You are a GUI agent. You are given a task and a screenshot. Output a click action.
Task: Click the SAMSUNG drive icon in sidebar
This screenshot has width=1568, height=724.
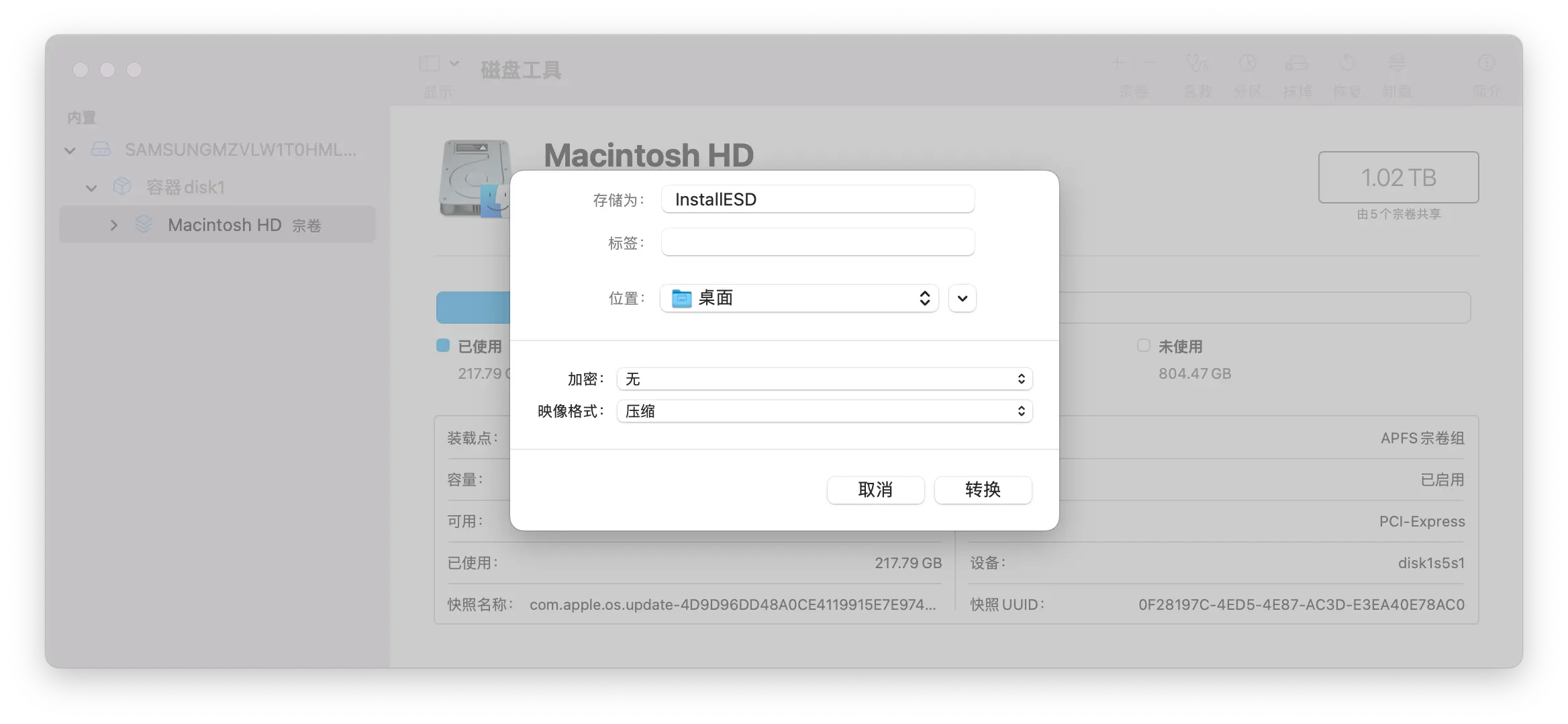[x=101, y=149]
